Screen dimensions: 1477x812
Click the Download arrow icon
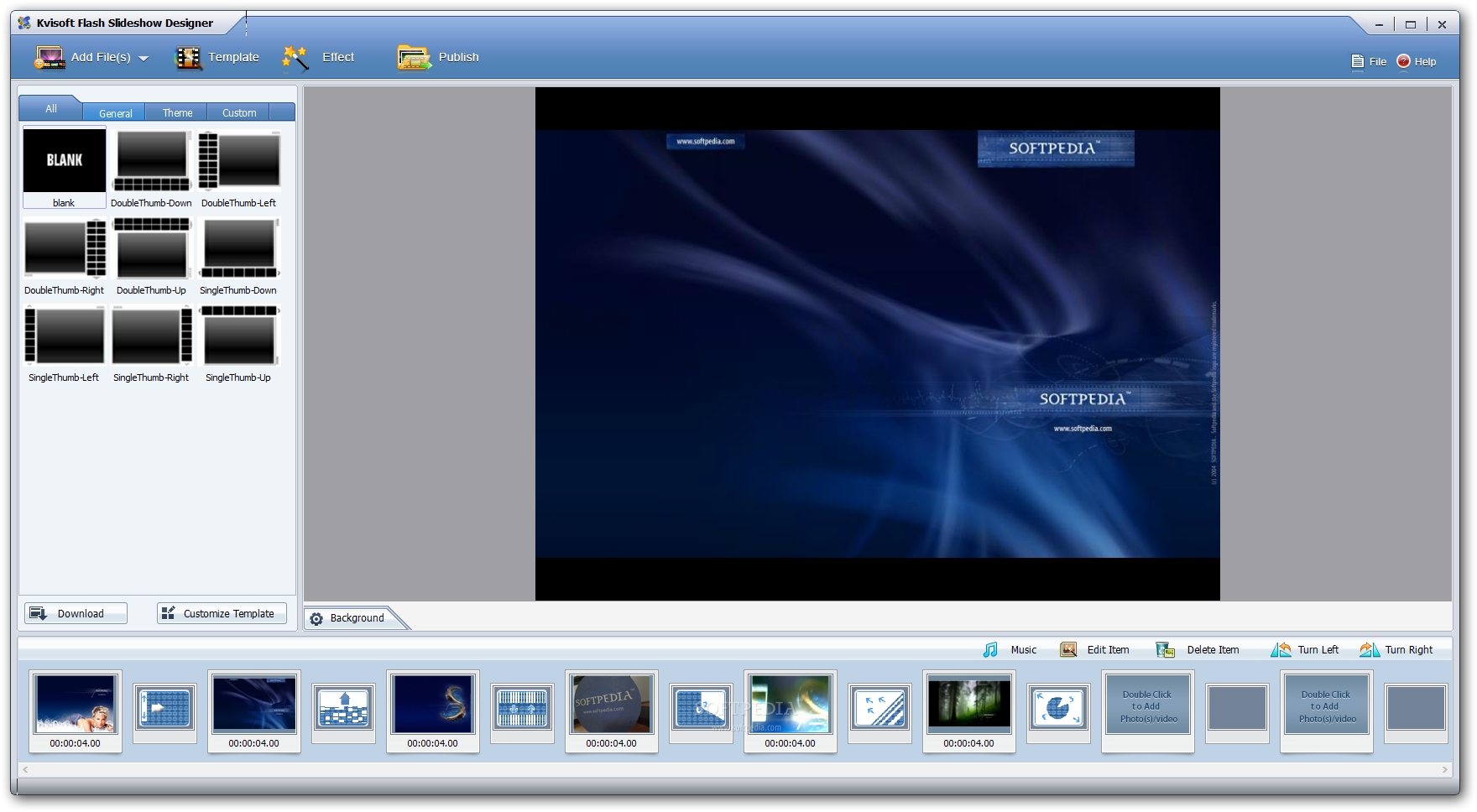click(39, 613)
